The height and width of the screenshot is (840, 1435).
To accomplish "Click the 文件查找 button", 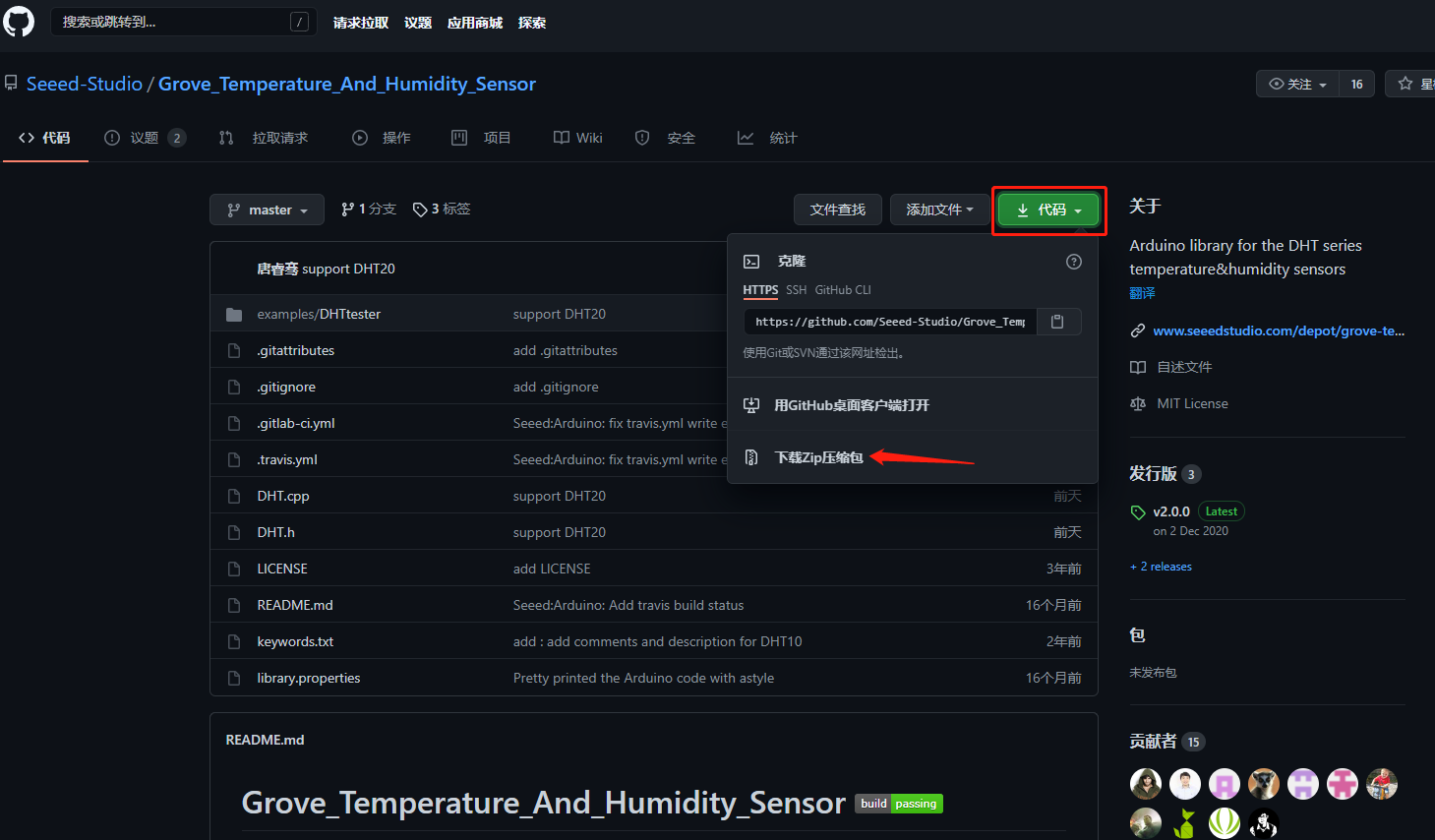I will (x=838, y=210).
